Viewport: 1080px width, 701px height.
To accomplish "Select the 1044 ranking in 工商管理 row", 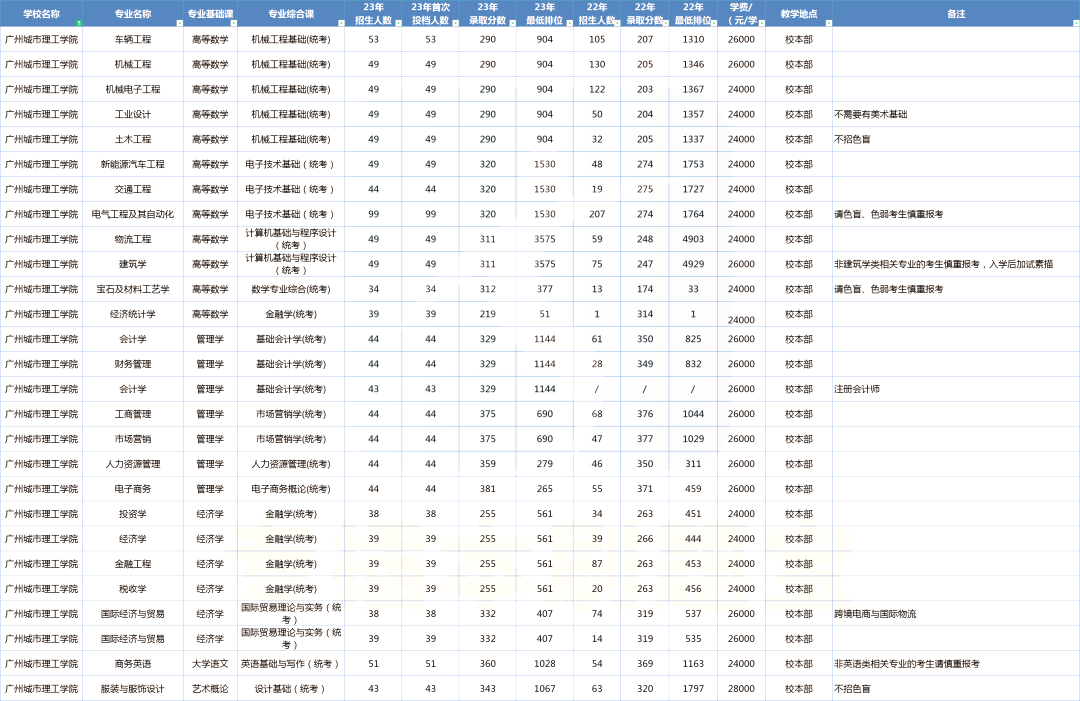I will (x=693, y=414).
